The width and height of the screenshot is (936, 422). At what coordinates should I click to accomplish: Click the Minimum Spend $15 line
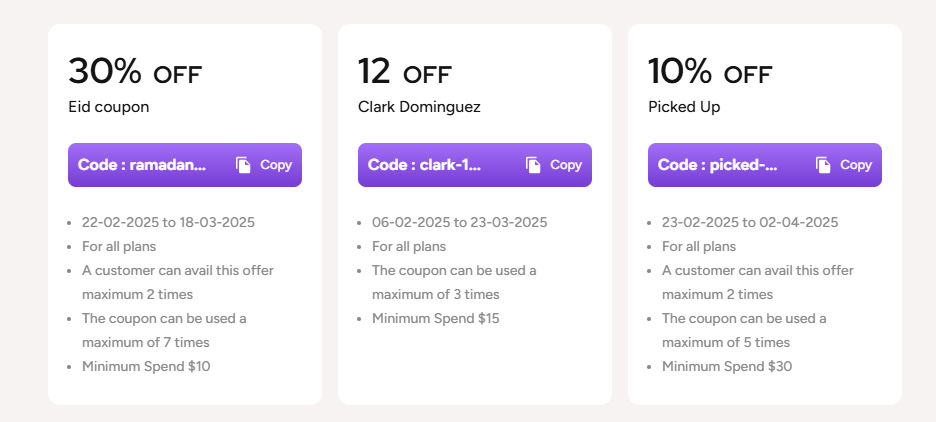[435, 318]
